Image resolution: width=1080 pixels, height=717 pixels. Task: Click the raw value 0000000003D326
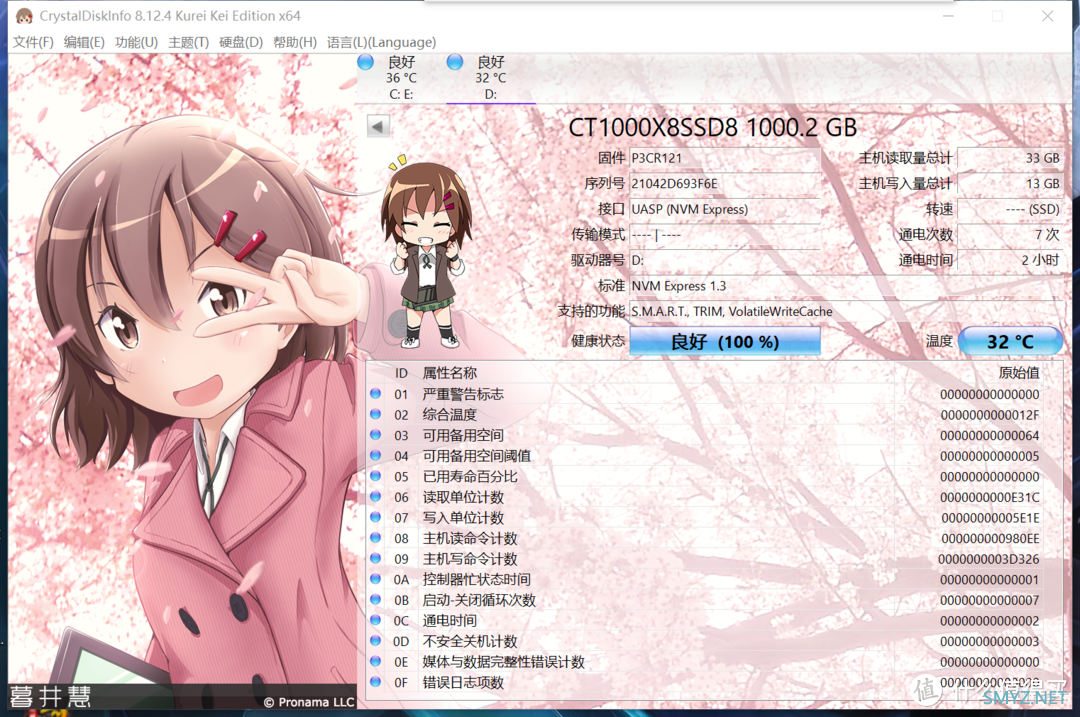point(989,559)
